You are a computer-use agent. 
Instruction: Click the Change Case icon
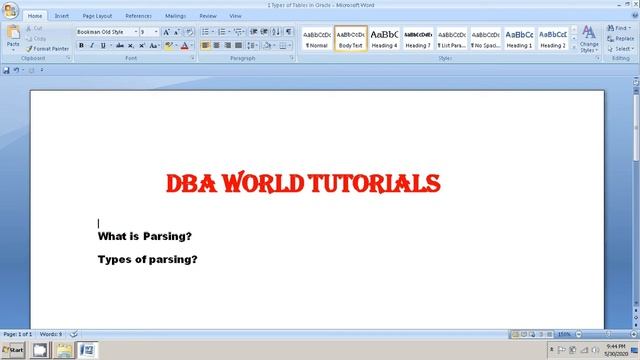coord(154,45)
